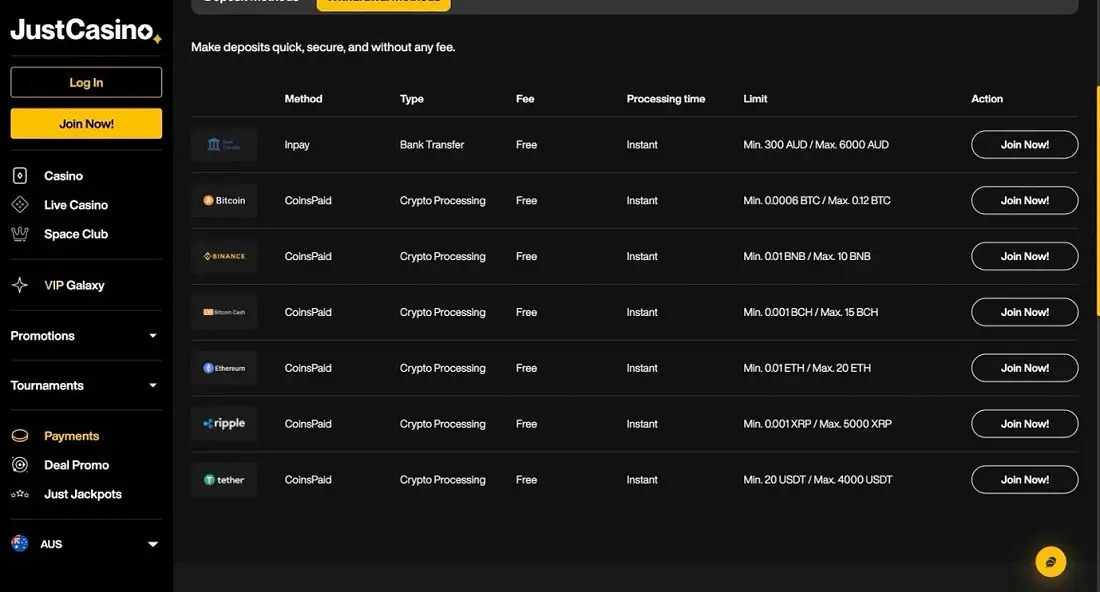1100x592 pixels.
Task: Open Just Jackpots page
Action: pos(83,494)
